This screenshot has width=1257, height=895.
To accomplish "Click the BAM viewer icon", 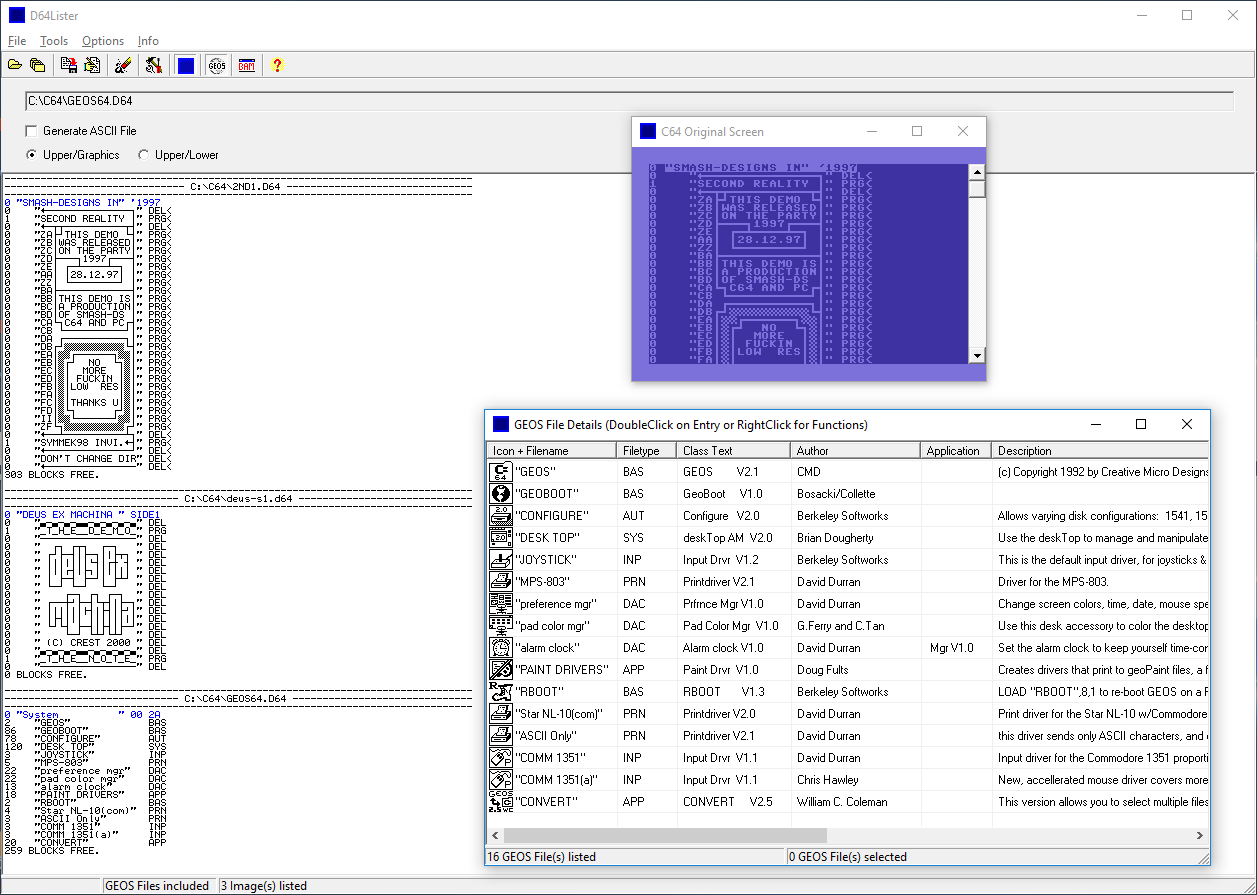I will 246,66.
